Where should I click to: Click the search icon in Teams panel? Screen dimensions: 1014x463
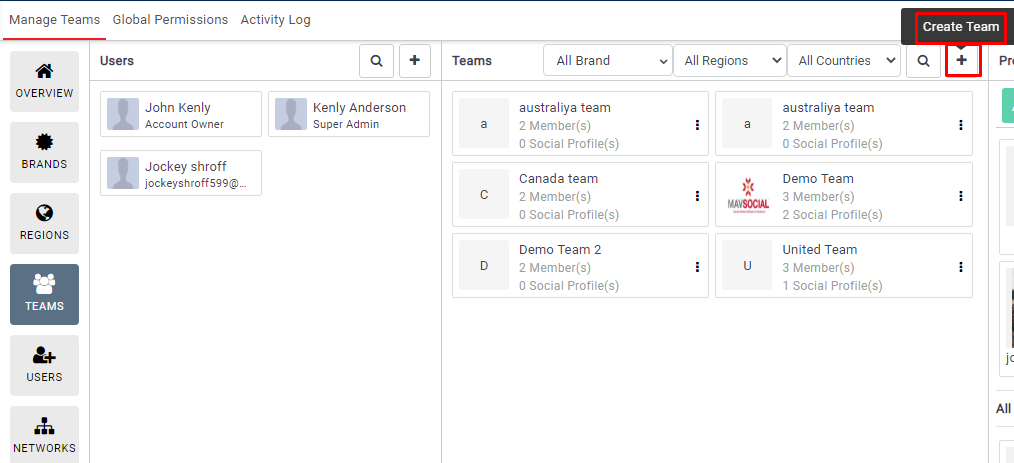click(922, 61)
